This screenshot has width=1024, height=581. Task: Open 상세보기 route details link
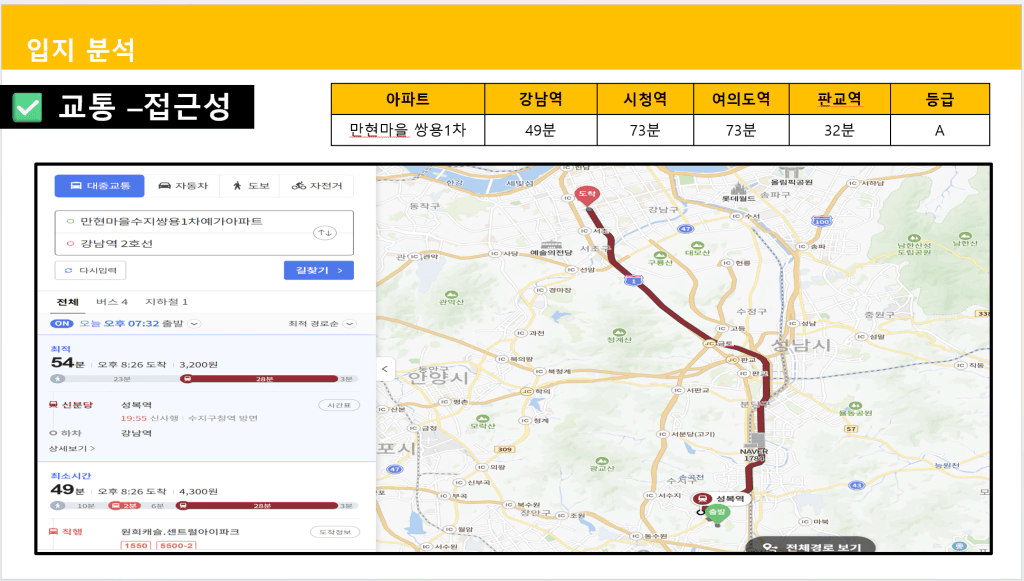click(72, 448)
